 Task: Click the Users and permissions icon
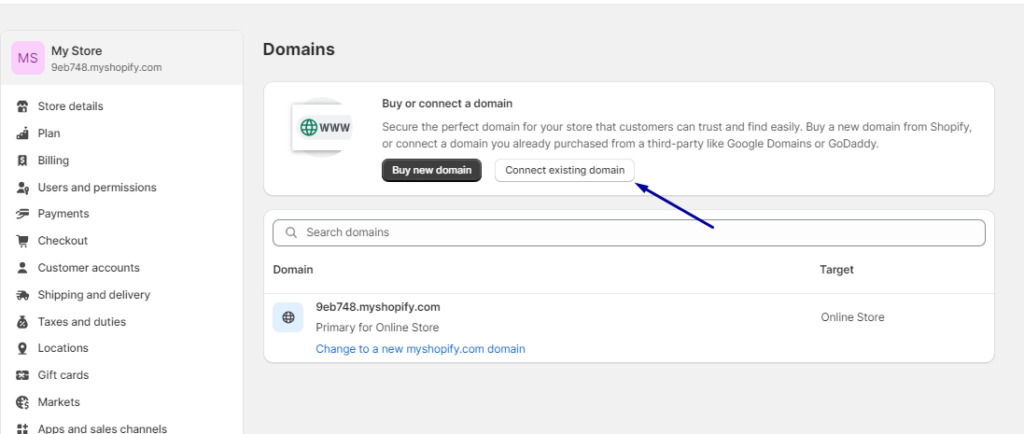coord(23,187)
